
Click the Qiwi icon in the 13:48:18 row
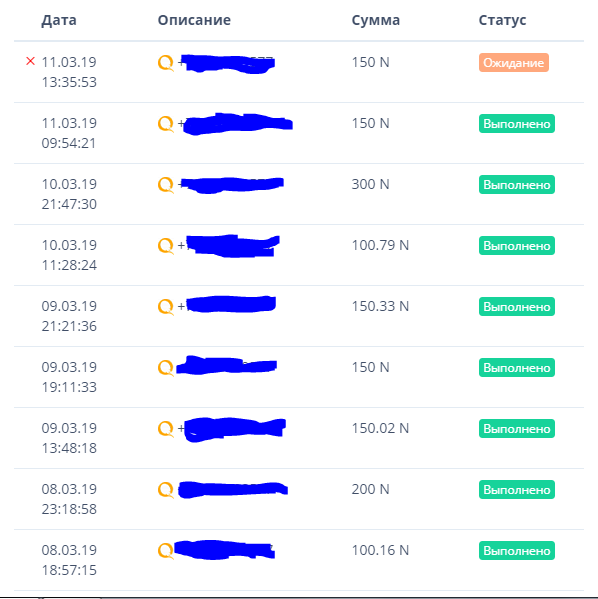[166, 429]
